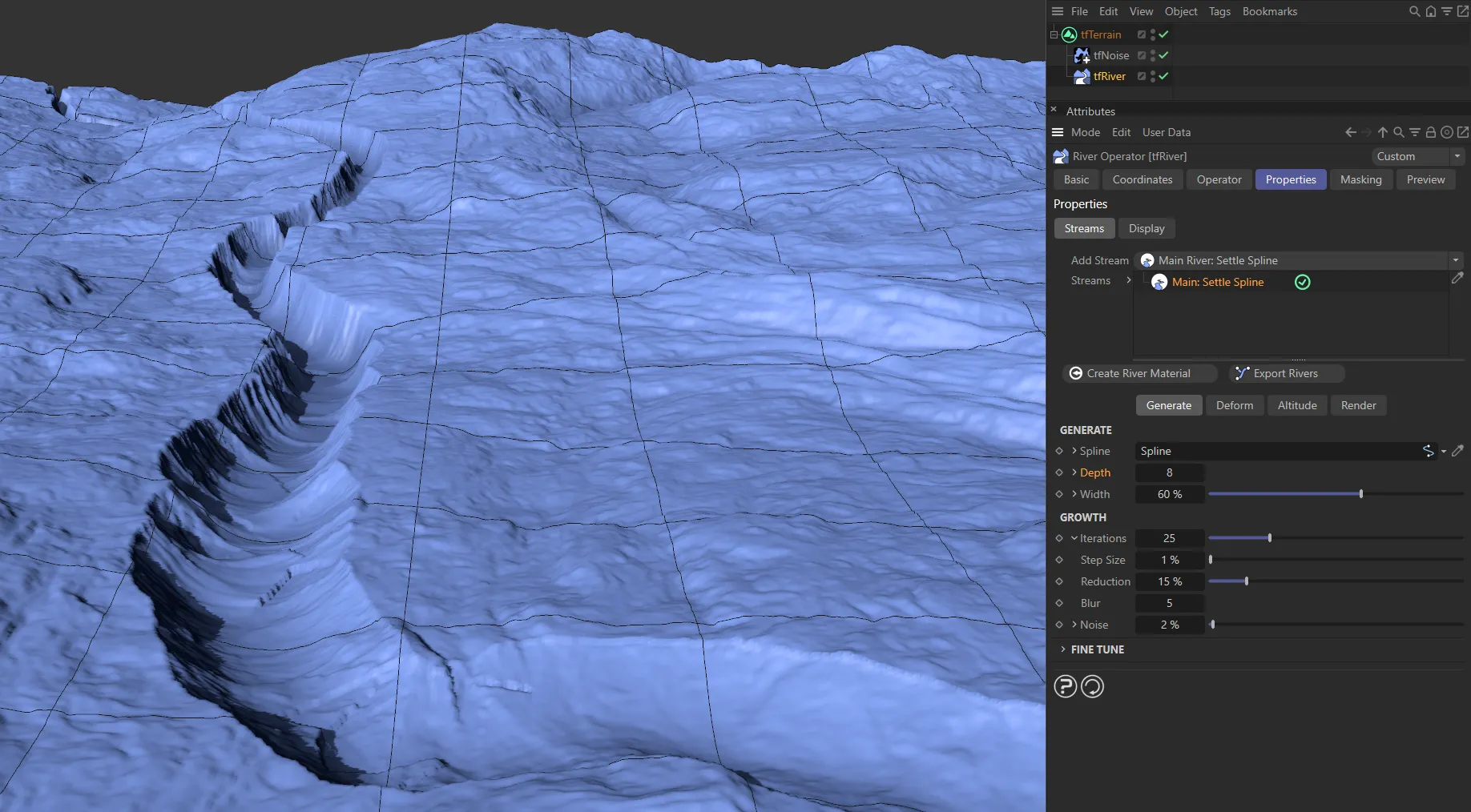Click the tfTerrain object icon
This screenshot has width=1471, height=812.
point(1069,35)
